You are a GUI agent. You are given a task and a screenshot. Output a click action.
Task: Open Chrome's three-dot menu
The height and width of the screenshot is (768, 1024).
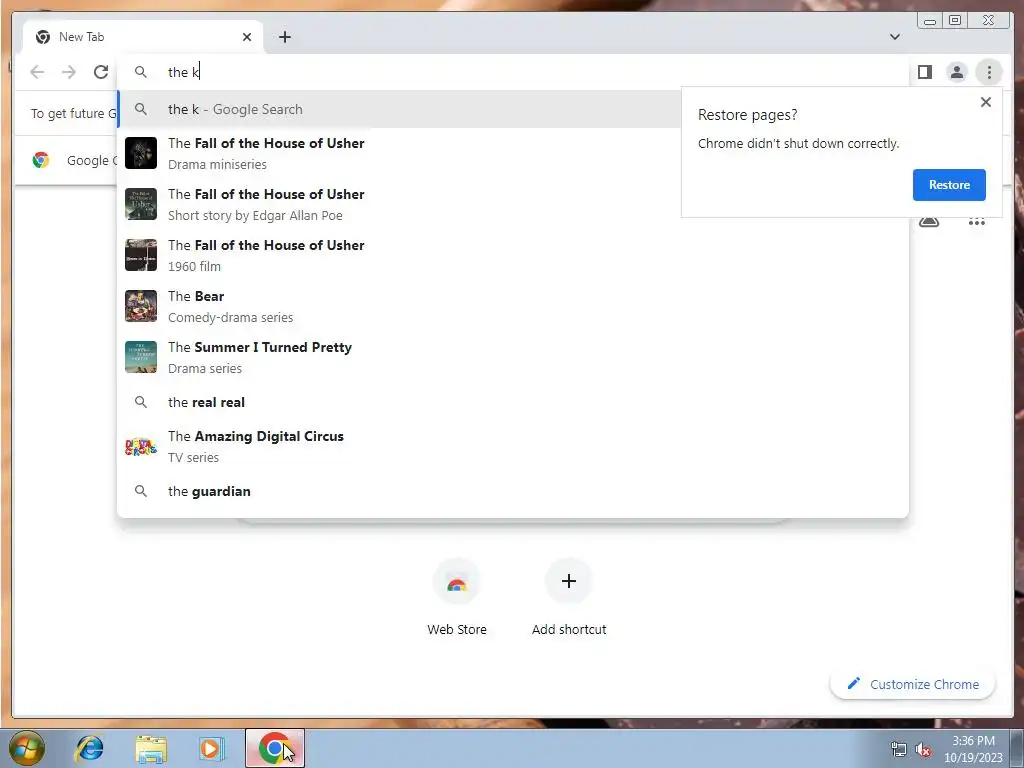coord(989,72)
